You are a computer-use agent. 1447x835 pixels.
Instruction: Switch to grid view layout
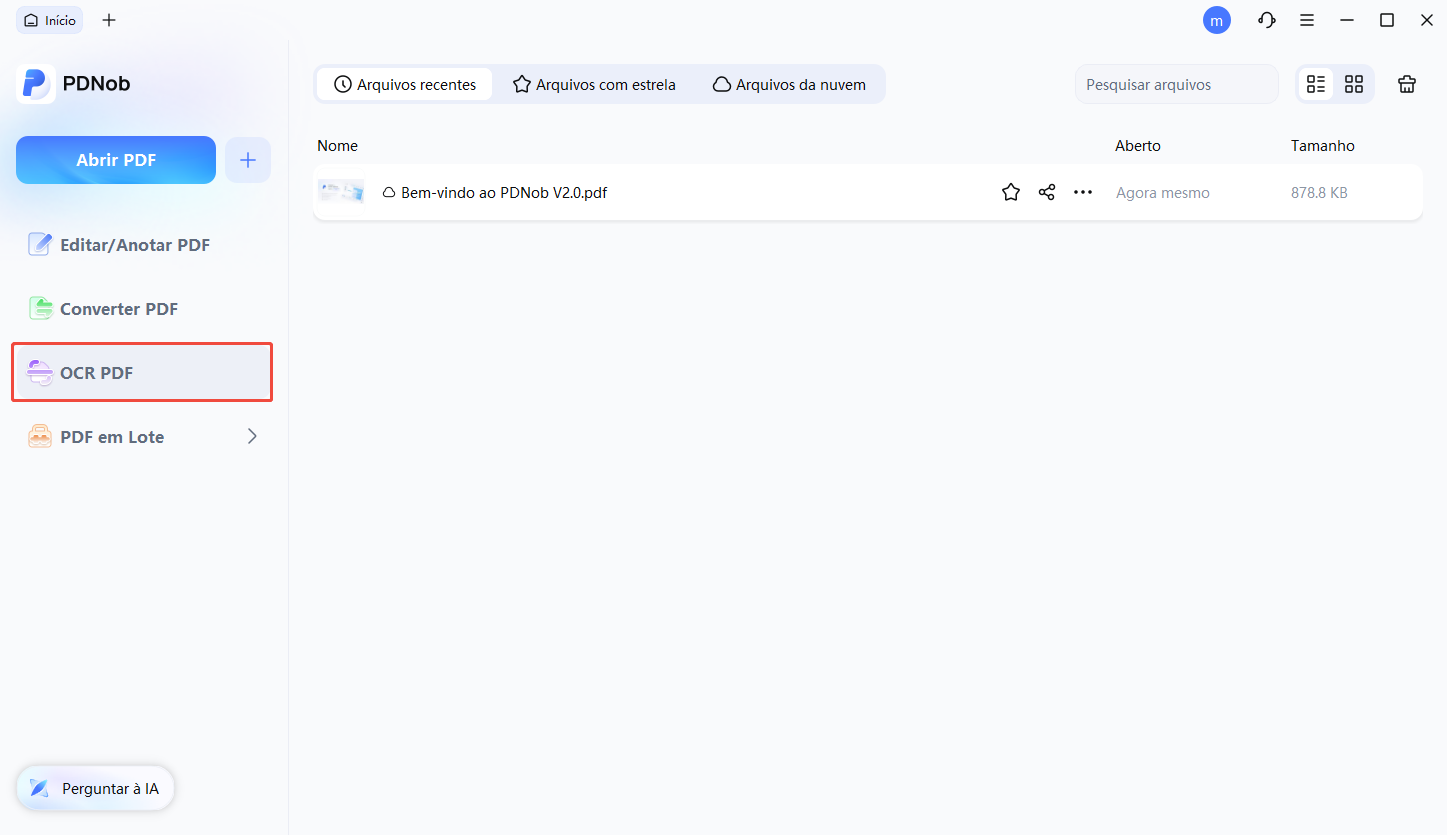coord(1354,85)
